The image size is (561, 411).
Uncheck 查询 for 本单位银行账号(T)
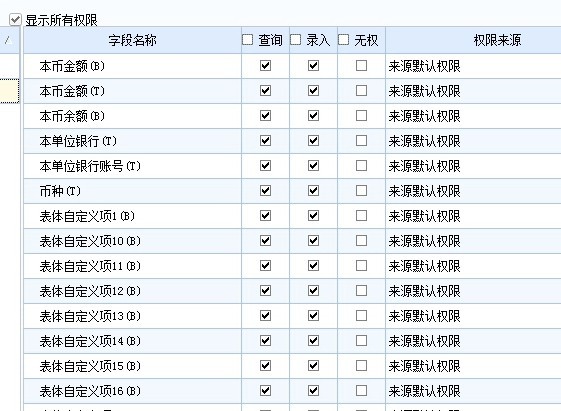[265, 166]
